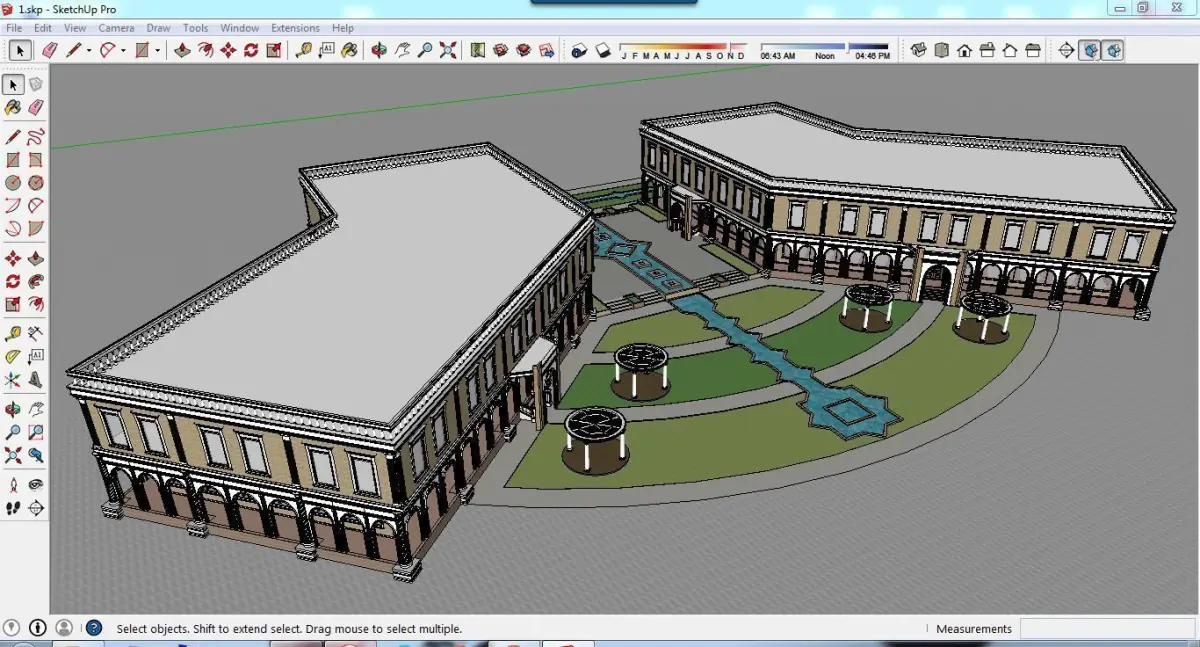Select the Pie tool in left toolbar
Viewport: 1200px width, 647px height.
point(36,228)
